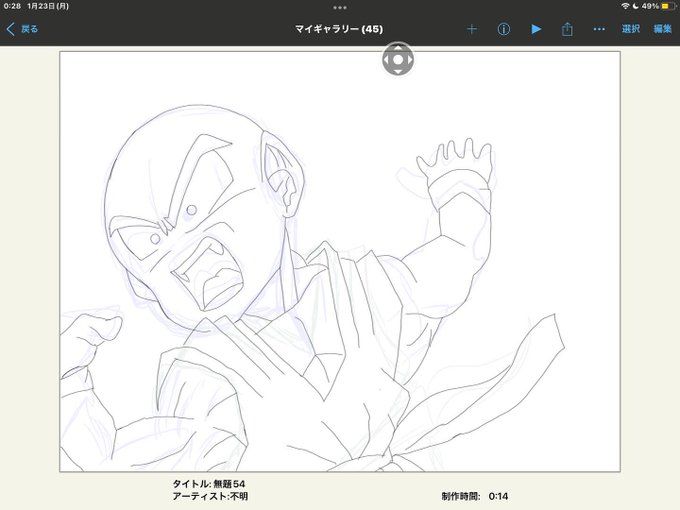Tap the battery 49% status indicator
680x510 pixels.
tap(658, 6)
